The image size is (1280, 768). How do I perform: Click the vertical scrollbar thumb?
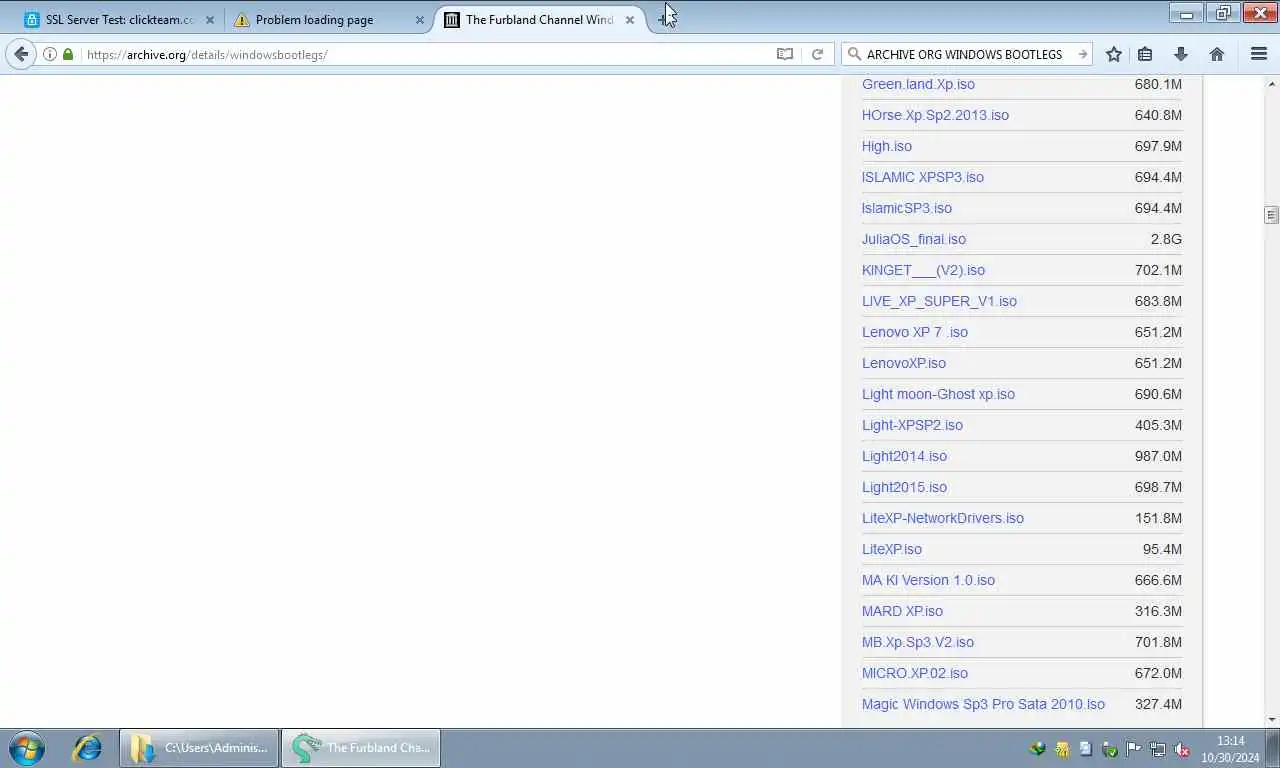[x=1271, y=215]
